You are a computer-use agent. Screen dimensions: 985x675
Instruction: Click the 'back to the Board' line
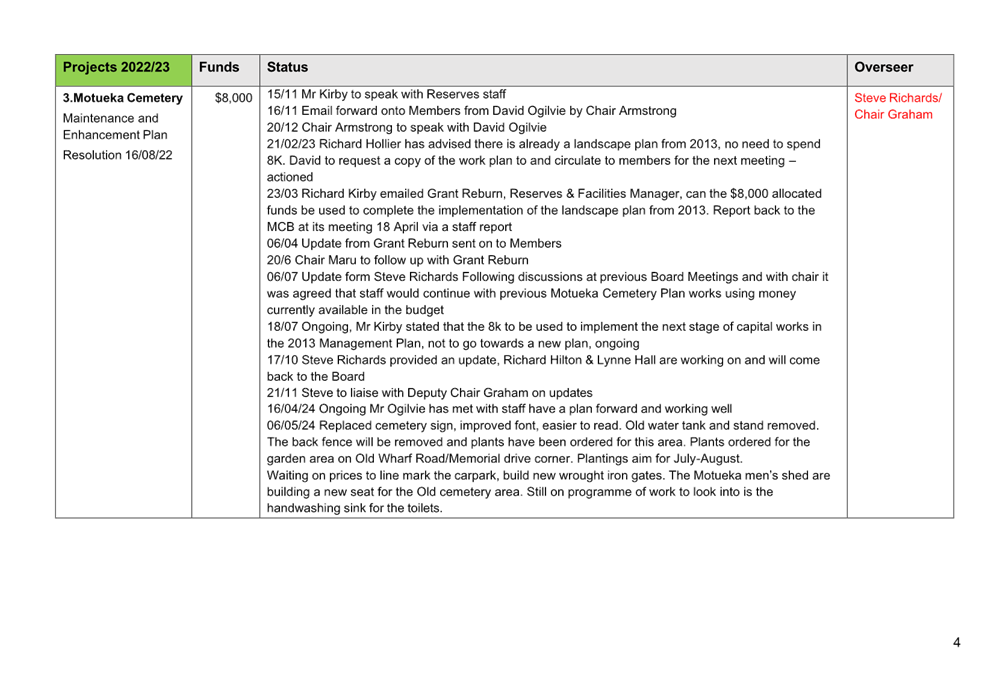pos(315,377)
